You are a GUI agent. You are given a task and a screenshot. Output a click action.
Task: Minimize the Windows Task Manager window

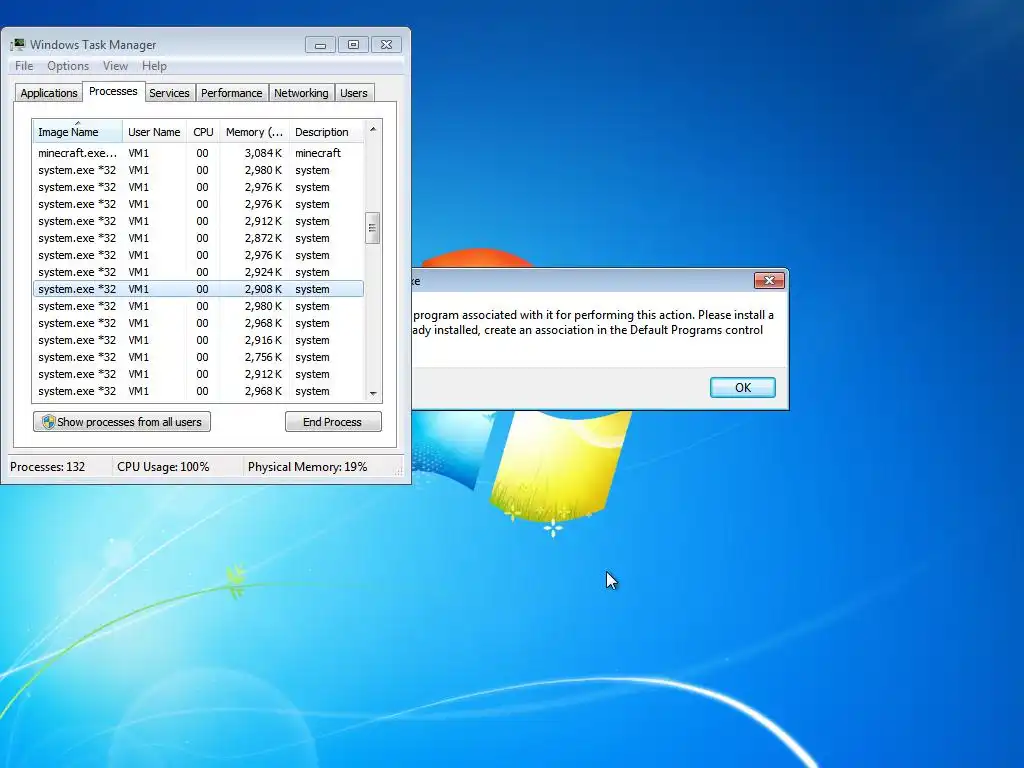coord(320,45)
